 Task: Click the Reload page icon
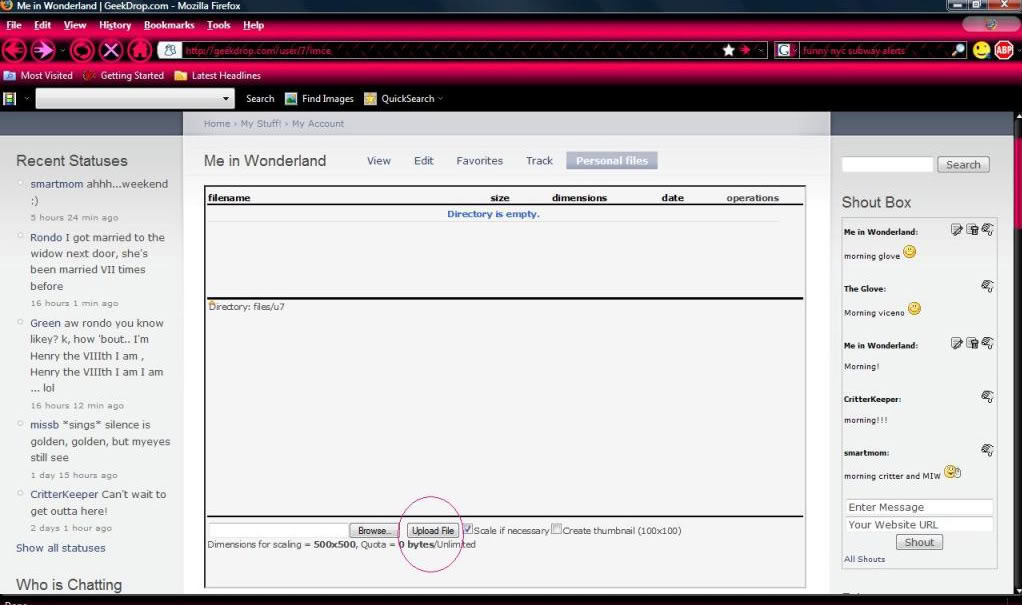tap(82, 50)
